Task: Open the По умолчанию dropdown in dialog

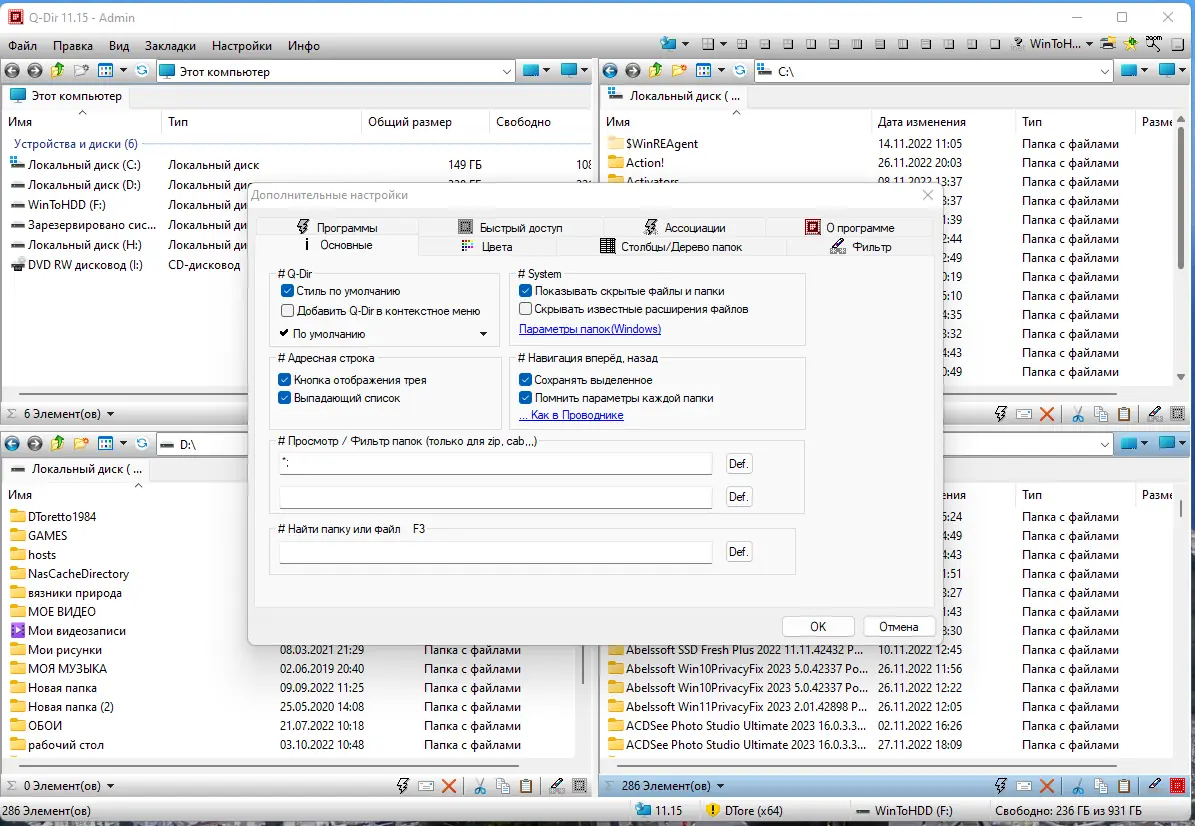Action: pos(385,334)
